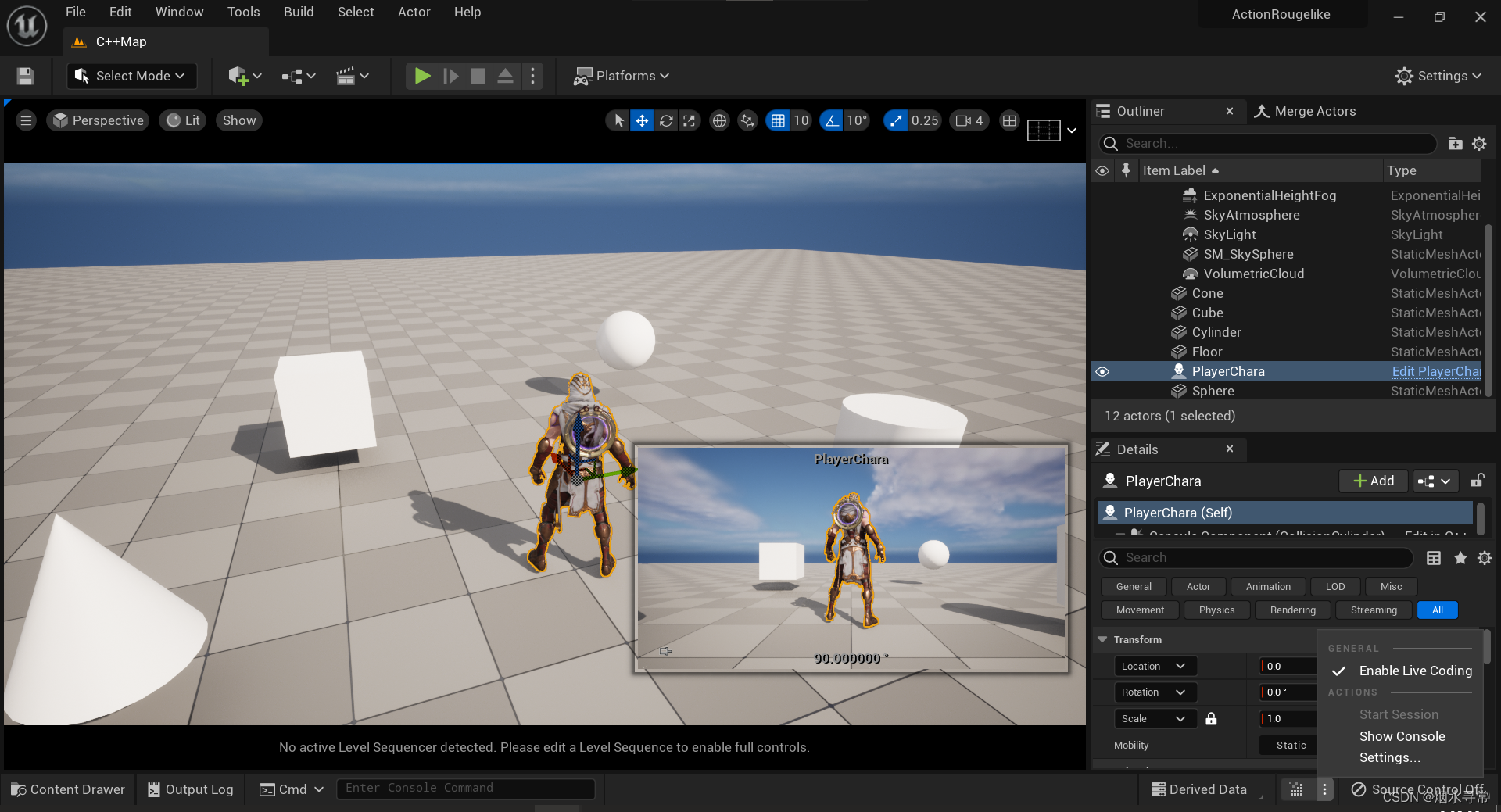Image resolution: width=1501 pixels, height=812 pixels.
Task: Select the scale gizmo tool
Action: coord(689,120)
